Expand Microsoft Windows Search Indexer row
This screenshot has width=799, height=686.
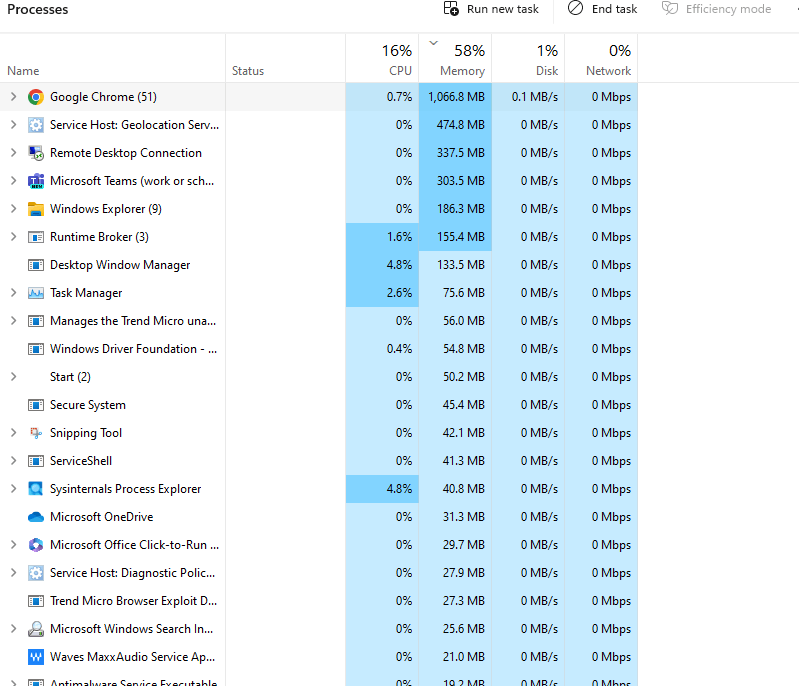tap(14, 629)
